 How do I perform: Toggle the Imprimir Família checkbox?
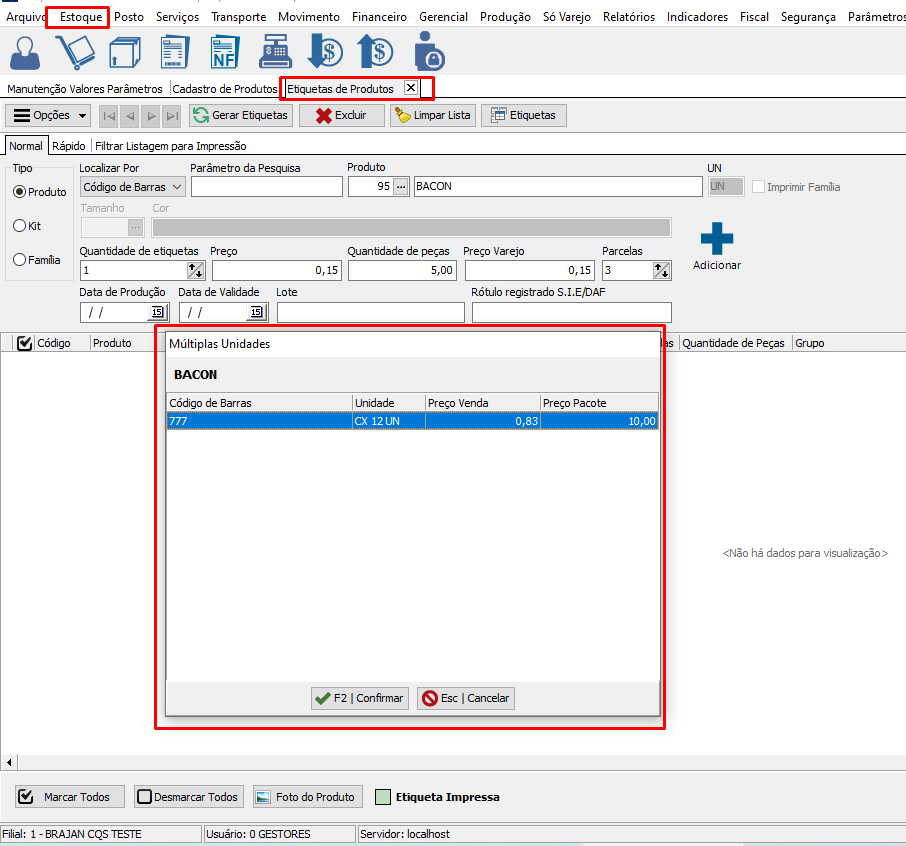(x=758, y=187)
